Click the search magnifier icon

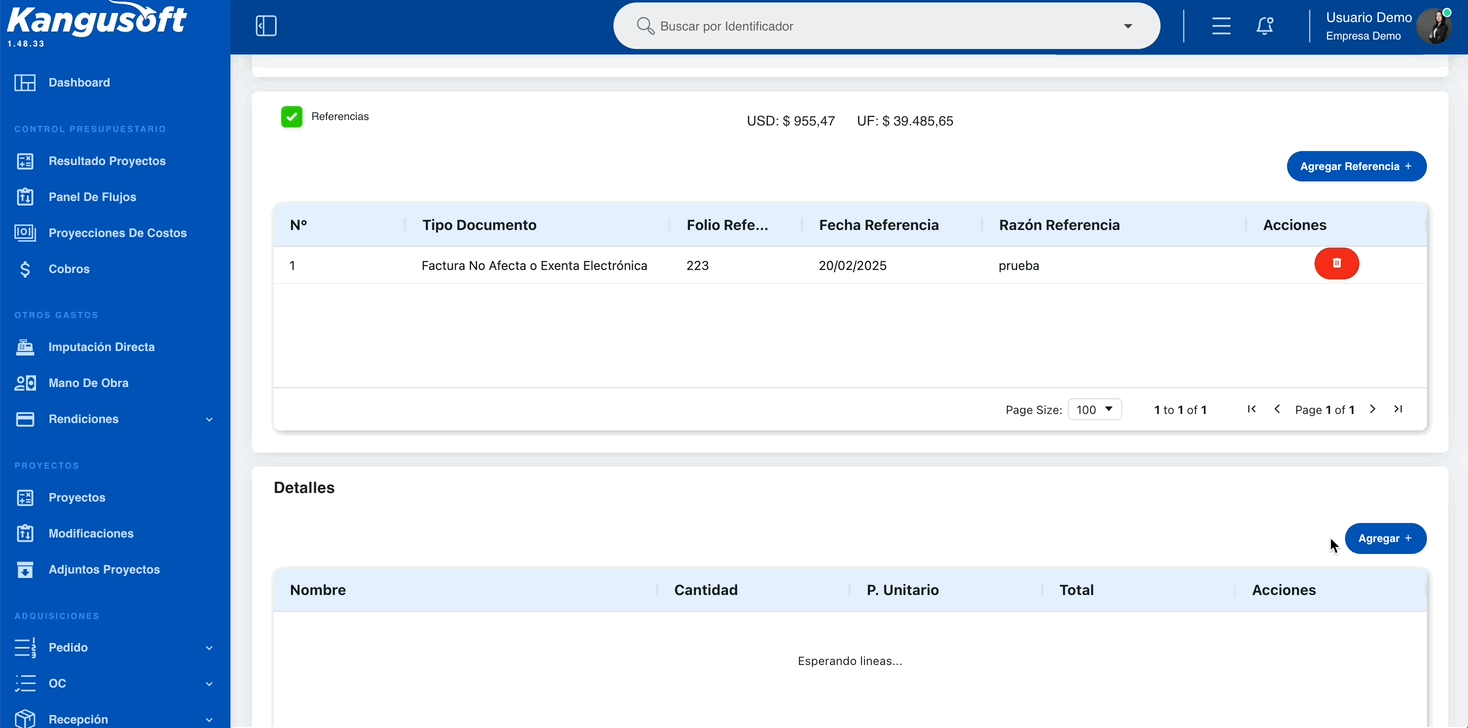click(x=645, y=26)
